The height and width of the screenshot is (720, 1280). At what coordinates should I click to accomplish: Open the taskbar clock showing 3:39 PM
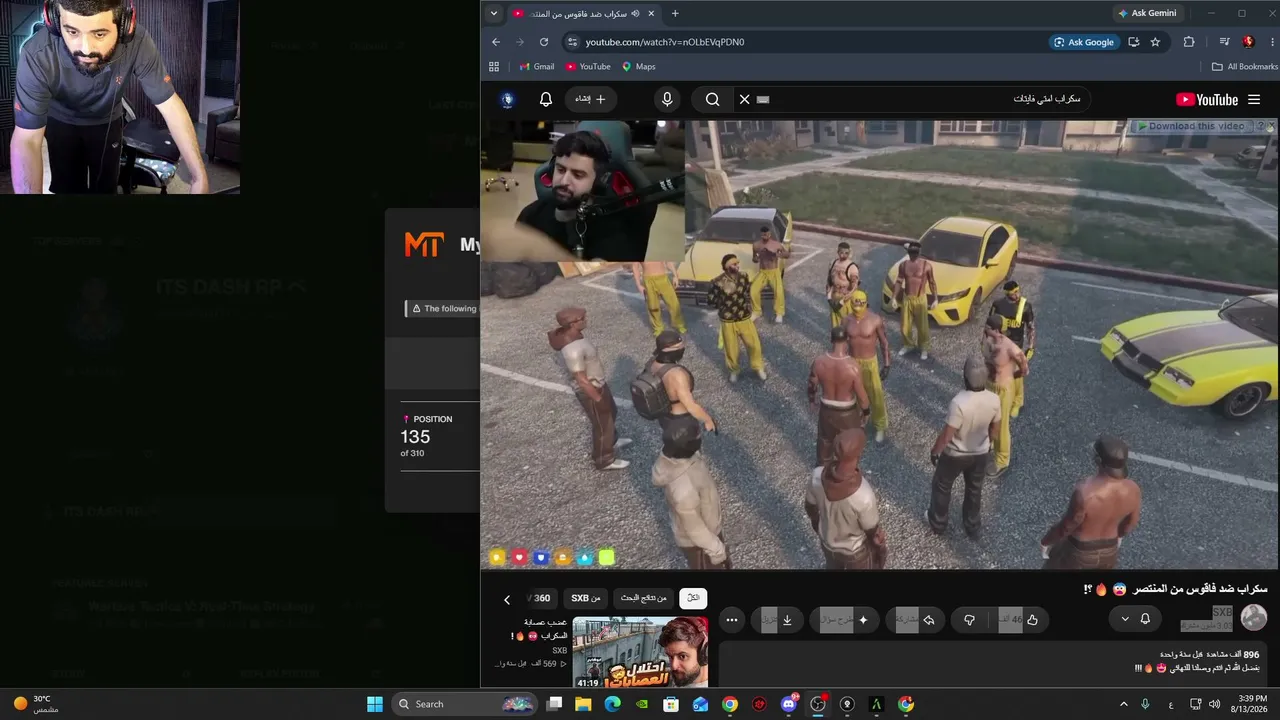[x=1252, y=704]
